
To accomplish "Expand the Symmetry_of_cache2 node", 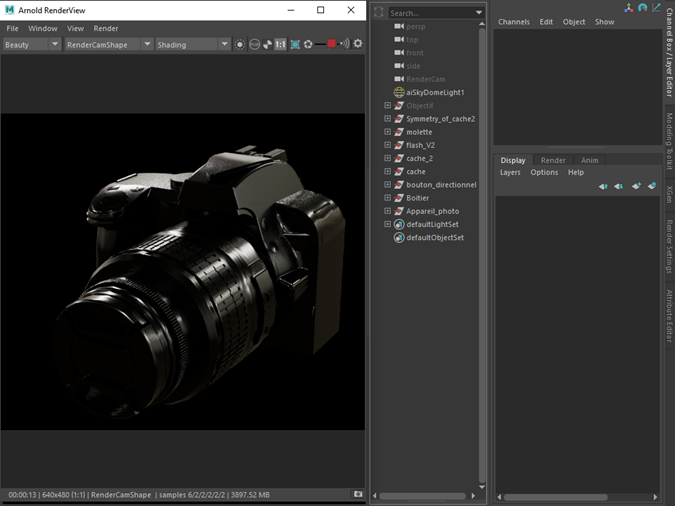I will [x=387, y=118].
